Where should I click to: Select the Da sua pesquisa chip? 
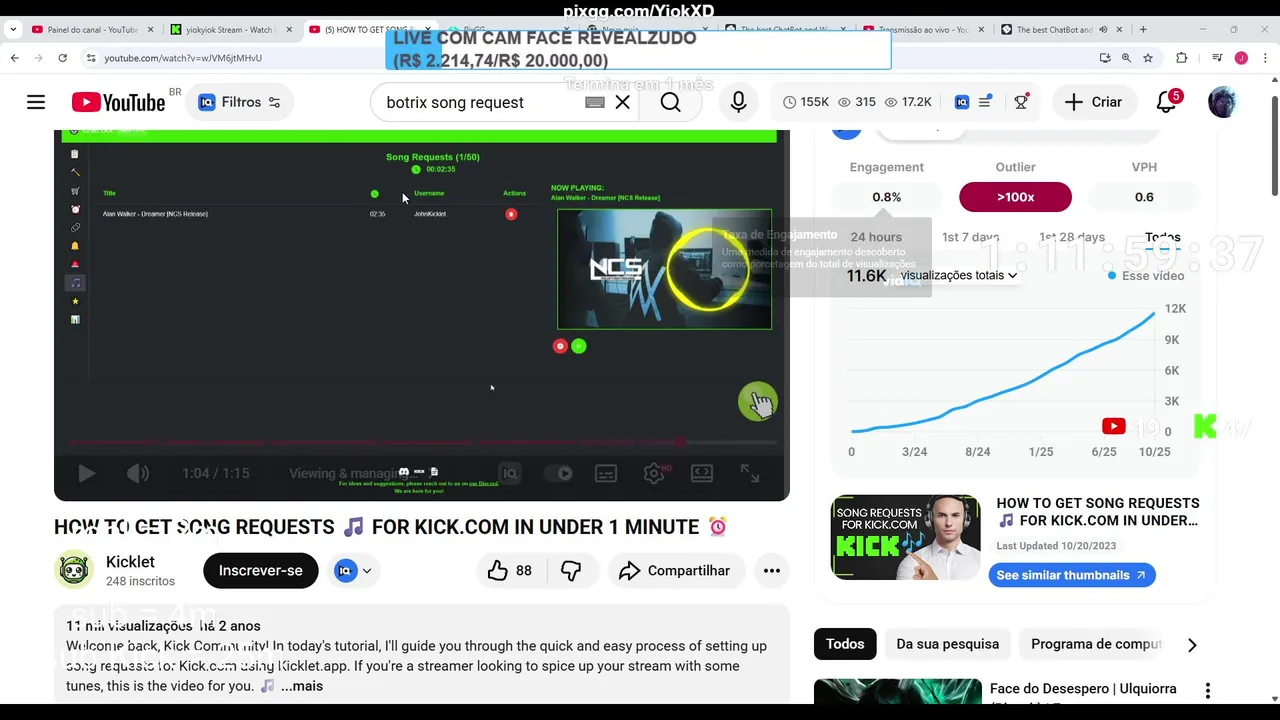click(x=947, y=644)
